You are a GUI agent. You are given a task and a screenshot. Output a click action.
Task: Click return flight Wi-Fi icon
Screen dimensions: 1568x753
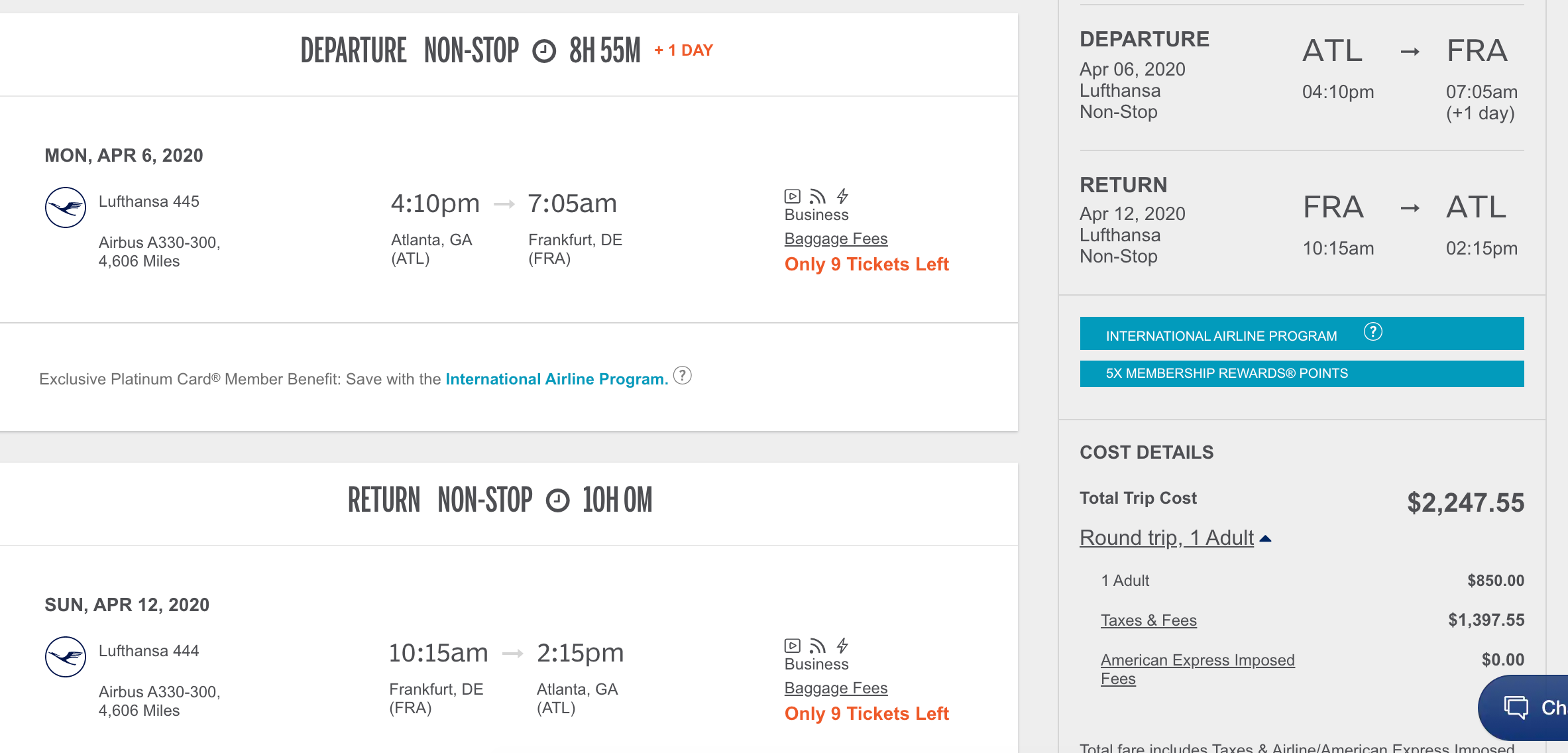coord(818,646)
